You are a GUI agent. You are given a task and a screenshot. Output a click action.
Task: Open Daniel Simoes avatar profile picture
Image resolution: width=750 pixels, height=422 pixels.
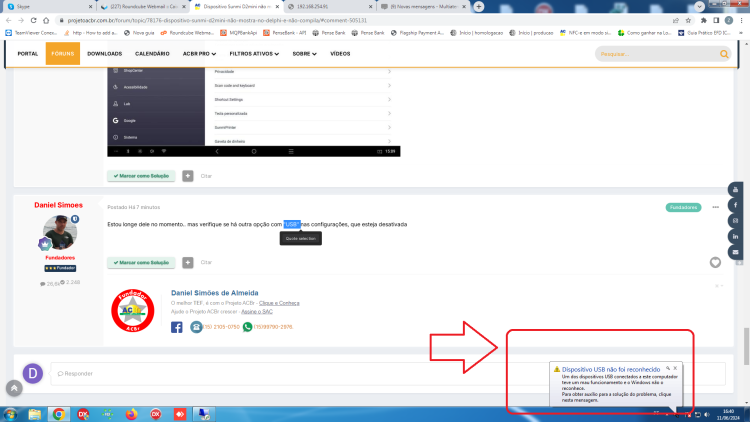pos(60,232)
